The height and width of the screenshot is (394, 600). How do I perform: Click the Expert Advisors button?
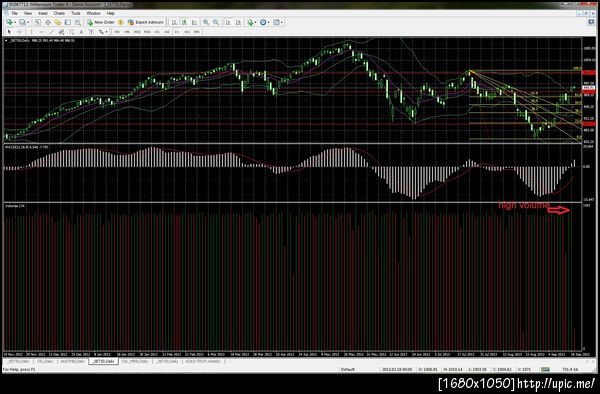click(146, 22)
